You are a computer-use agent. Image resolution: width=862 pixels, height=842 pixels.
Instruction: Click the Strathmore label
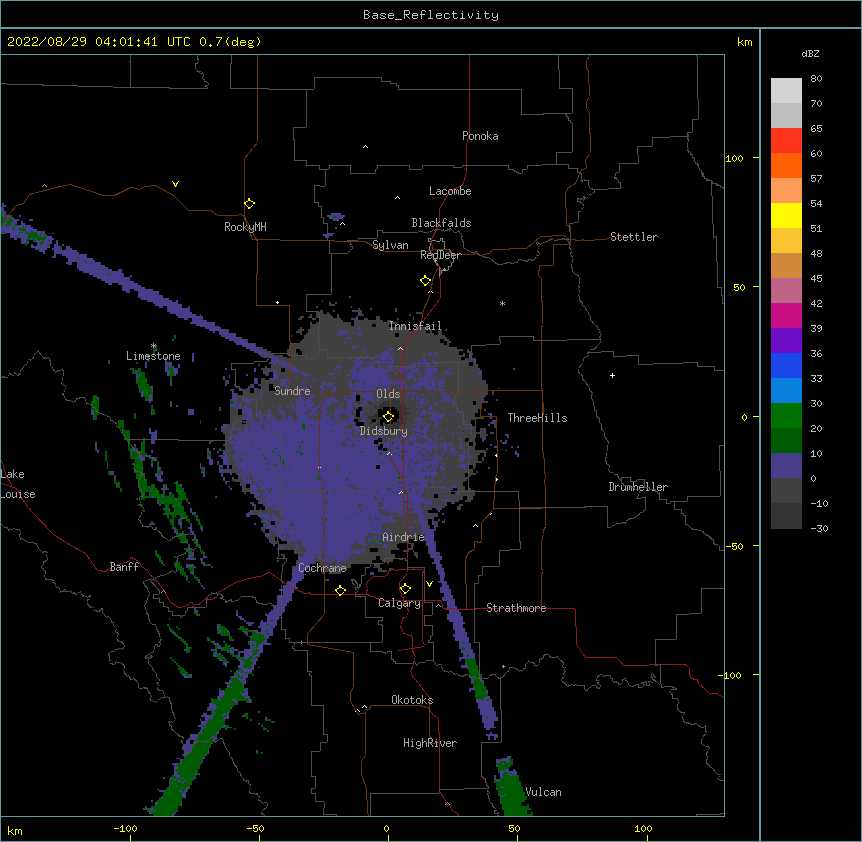pos(516,608)
